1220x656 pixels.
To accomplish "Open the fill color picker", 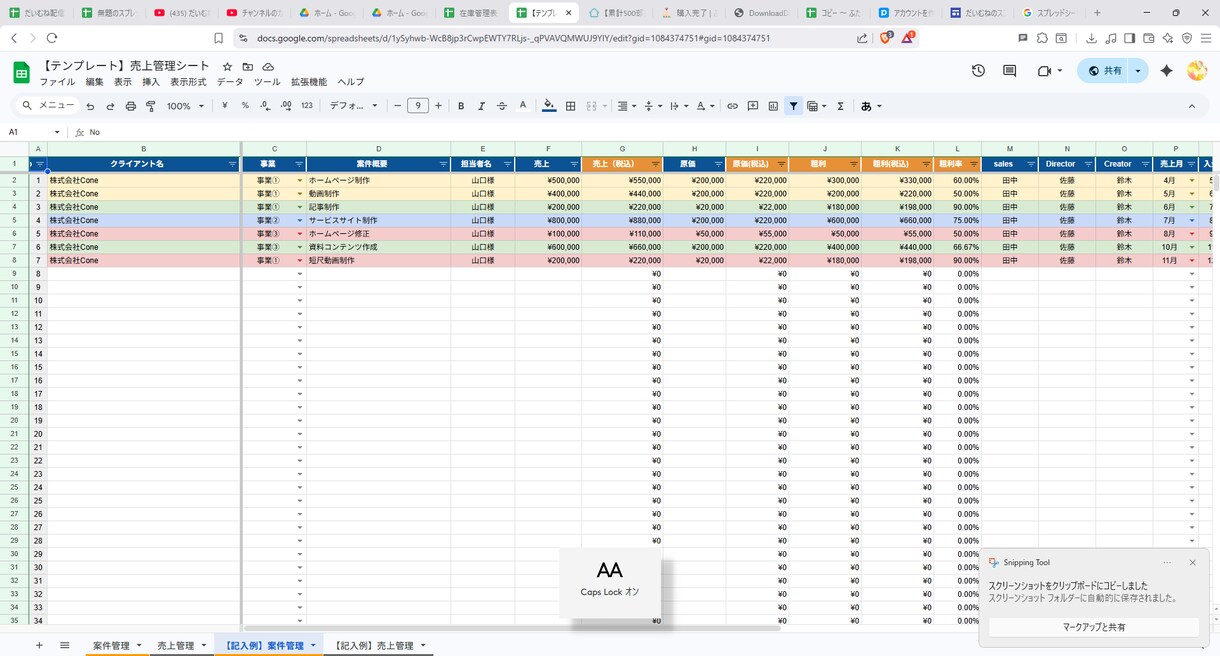I will click(549, 106).
